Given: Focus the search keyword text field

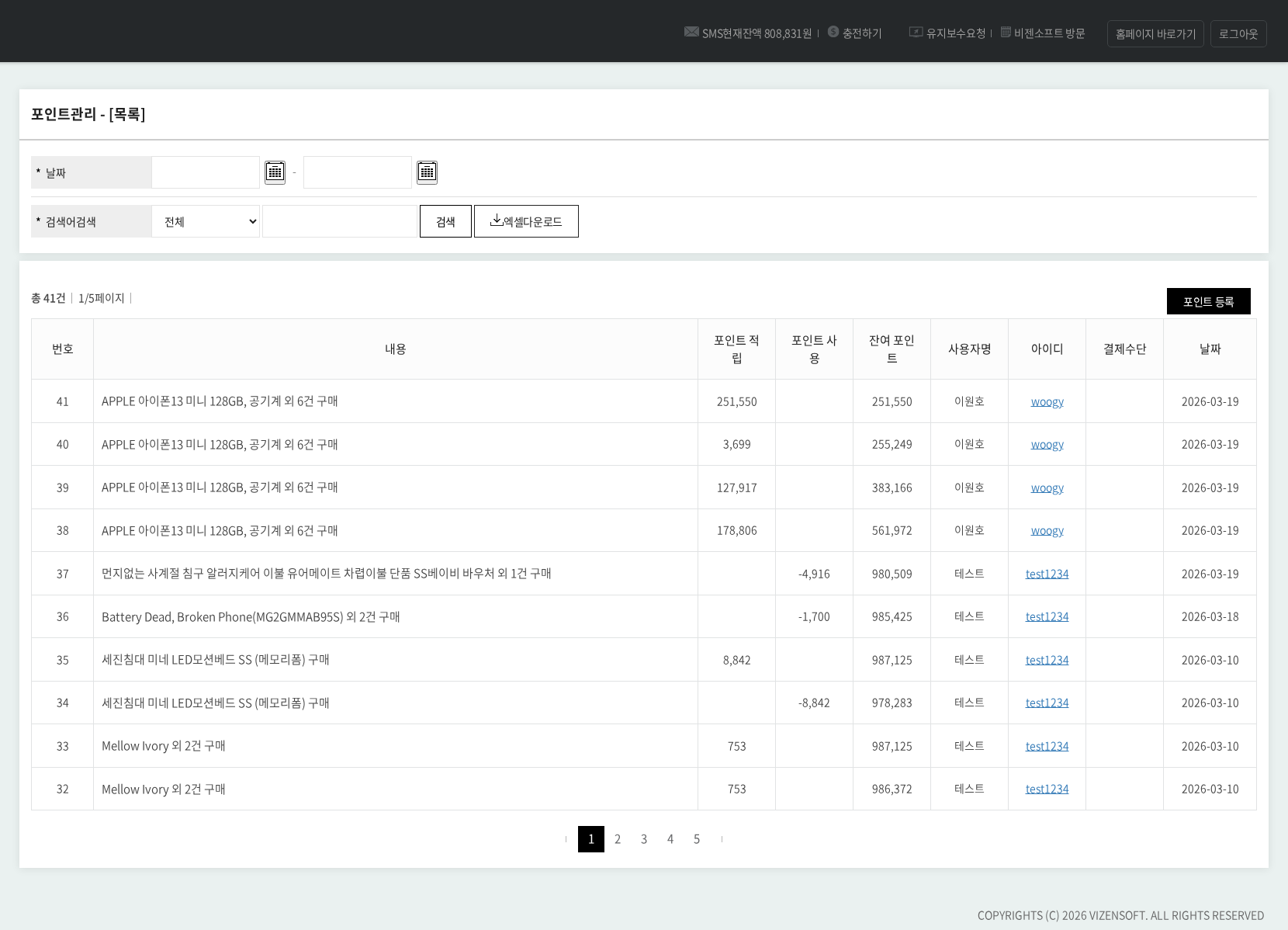Looking at the screenshot, I should pos(340,221).
